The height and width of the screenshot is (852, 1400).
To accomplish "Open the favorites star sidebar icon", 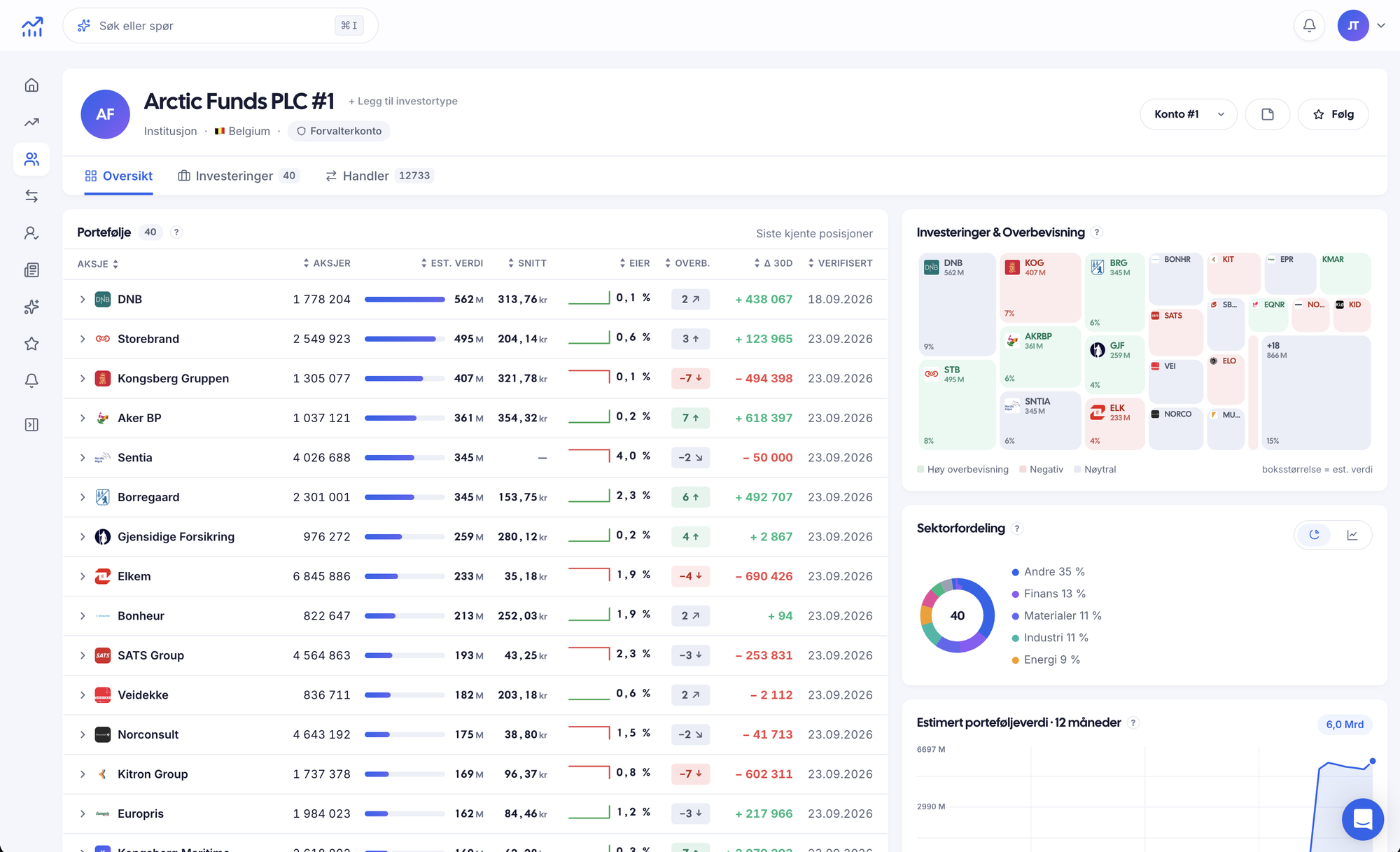I will pyautogui.click(x=31, y=344).
